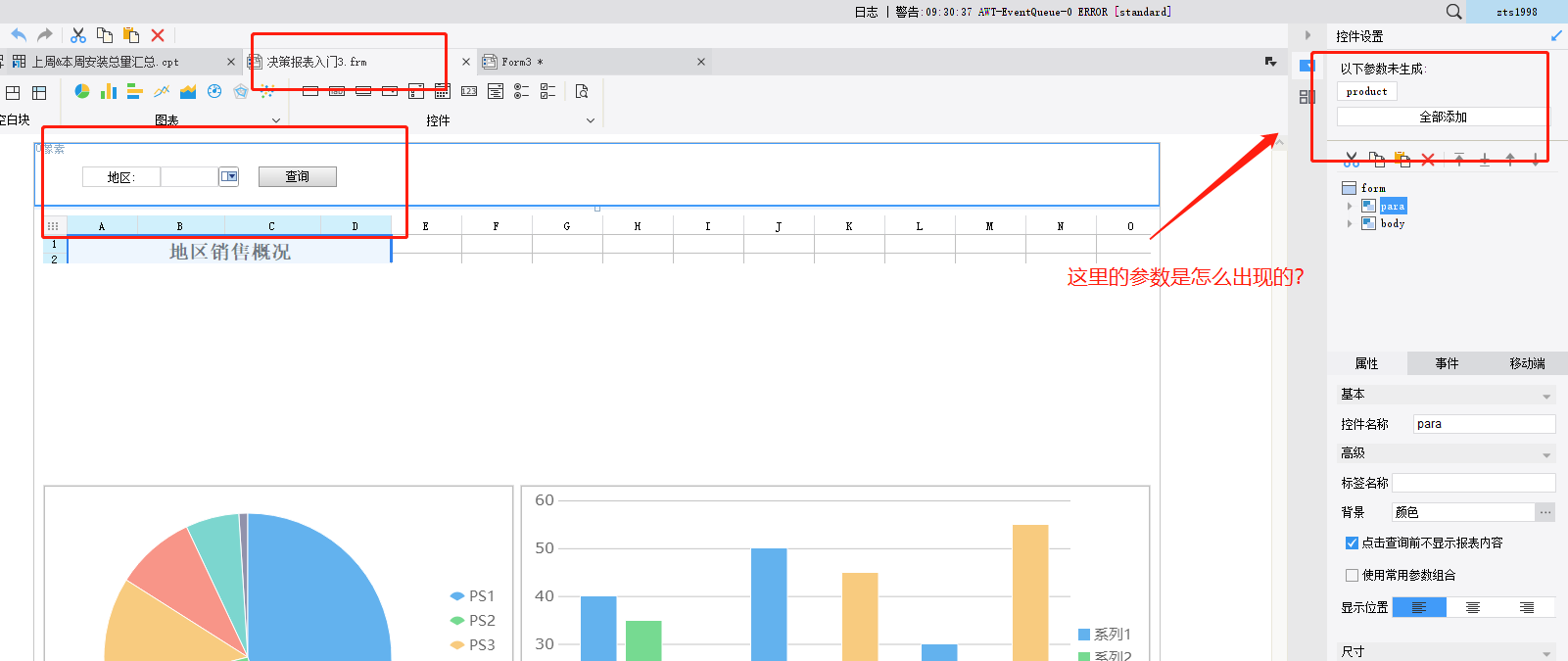Screen dimensions: 1568x661
Task: Open the 属性 properties tab
Action: coord(1366,363)
